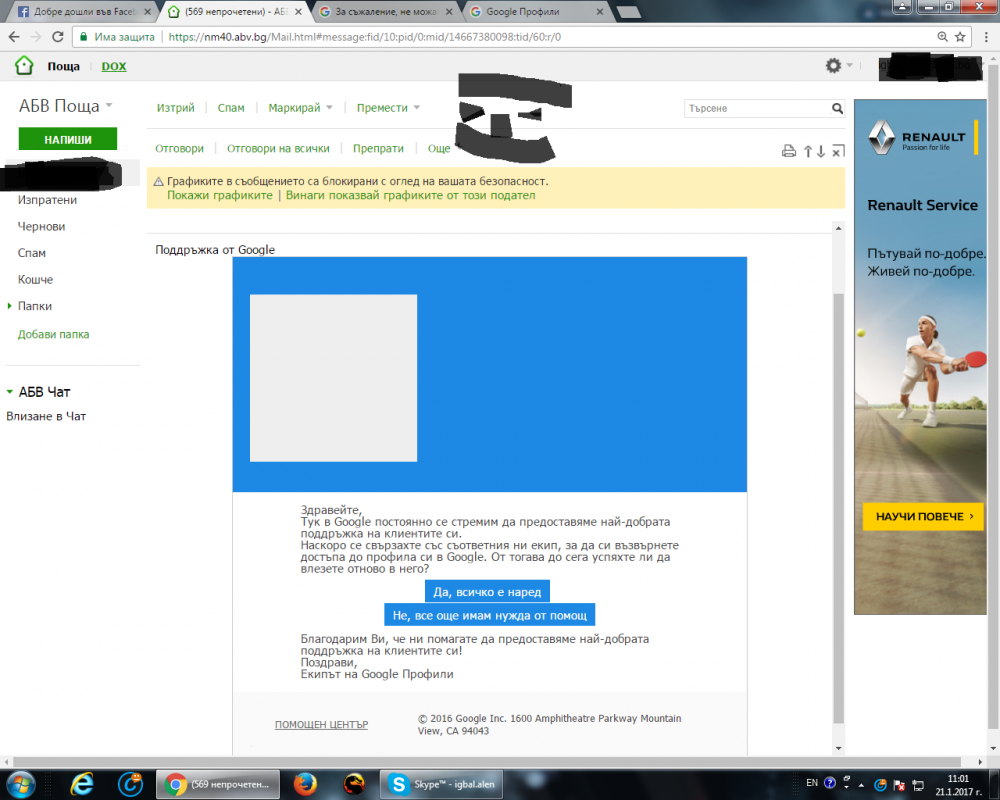
Task: Open the Кошче trash folder
Action: point(35,279)
